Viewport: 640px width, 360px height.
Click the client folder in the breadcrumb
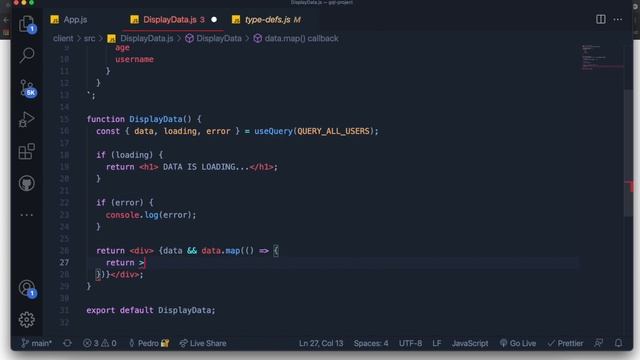tap(63, 38)
